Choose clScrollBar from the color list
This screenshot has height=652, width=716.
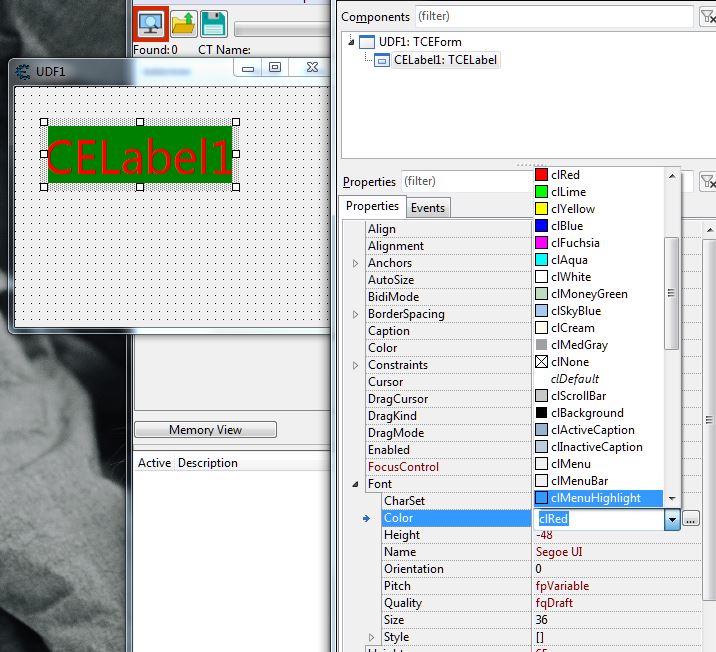point(598,396)
